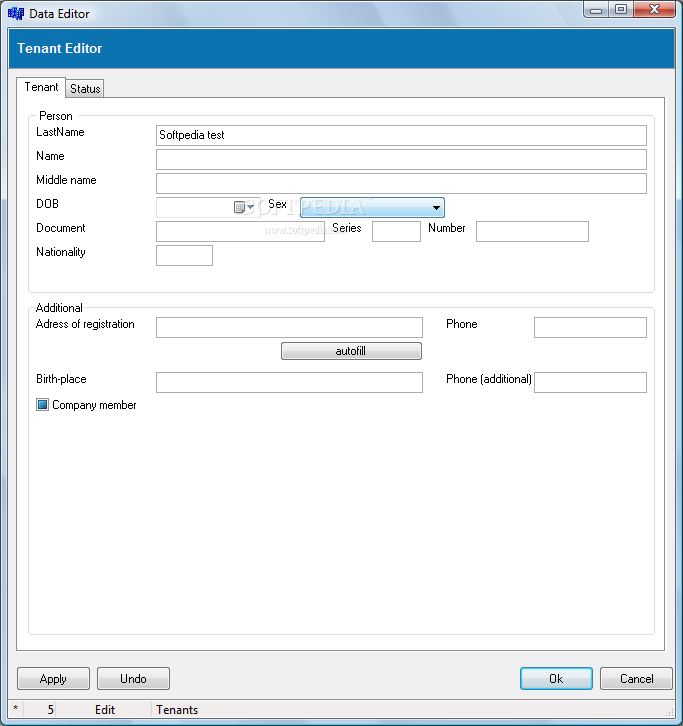Click the Document input field

tap(240, 231)
